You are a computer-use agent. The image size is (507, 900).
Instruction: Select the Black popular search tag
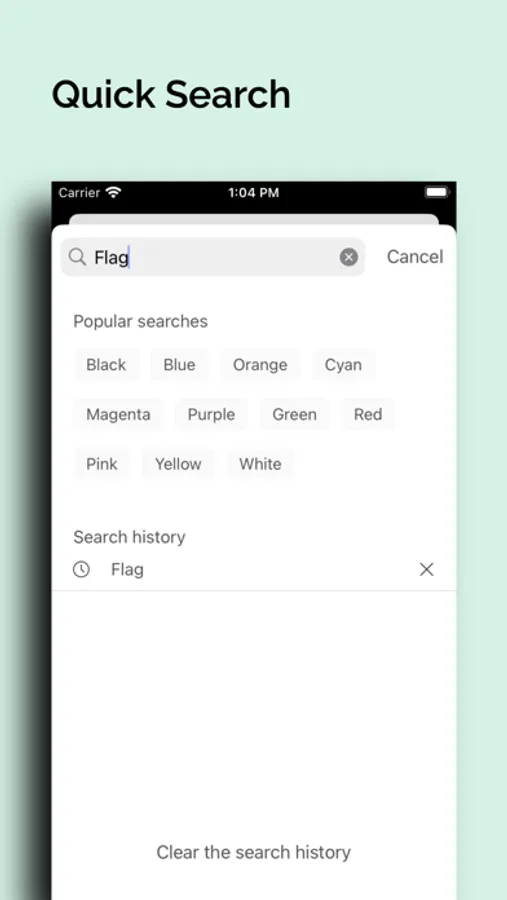pyautogui.click(x=106, y=364)
